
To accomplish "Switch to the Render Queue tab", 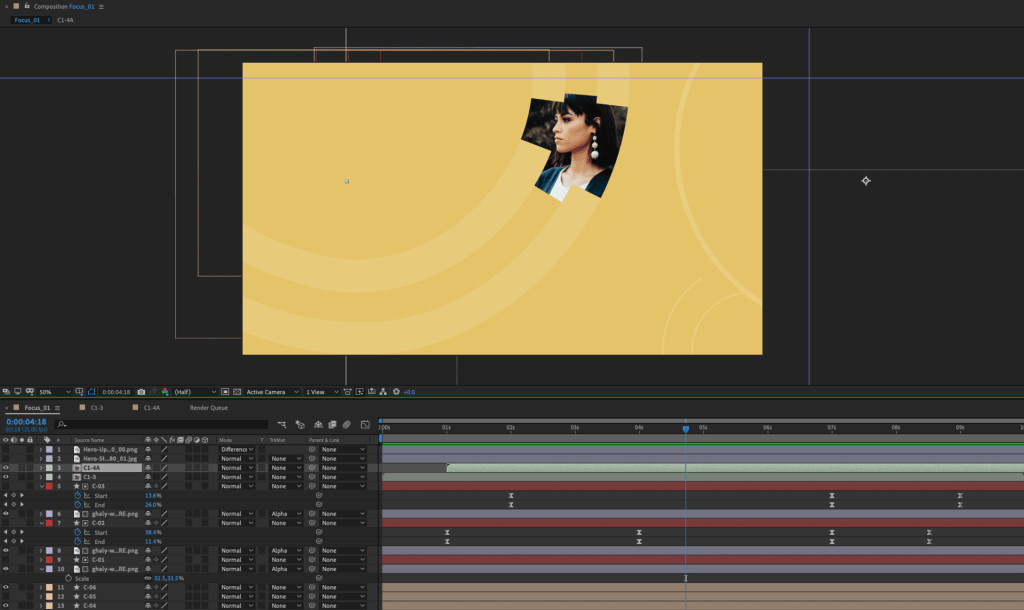I will pyautogui.click(x=209, y=408).
